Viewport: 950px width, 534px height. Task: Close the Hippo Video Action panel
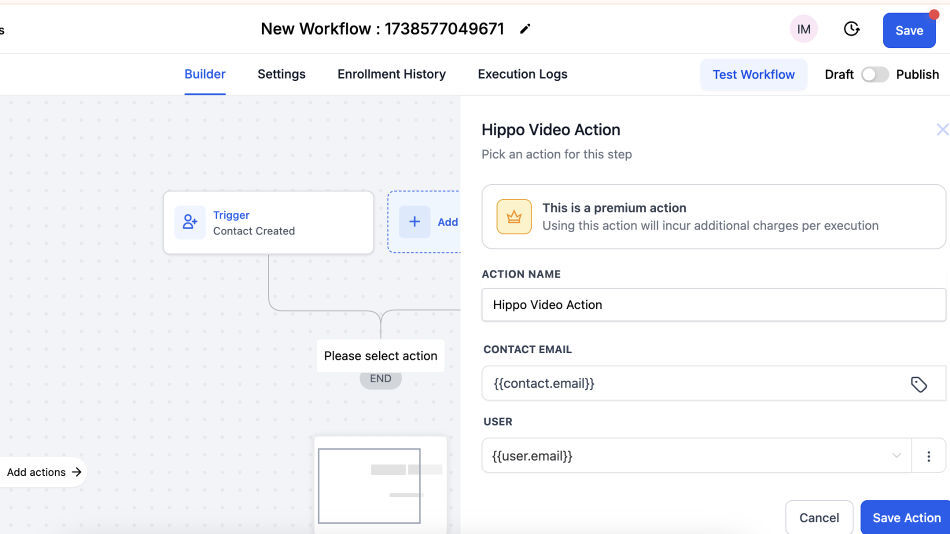(942, 129)
